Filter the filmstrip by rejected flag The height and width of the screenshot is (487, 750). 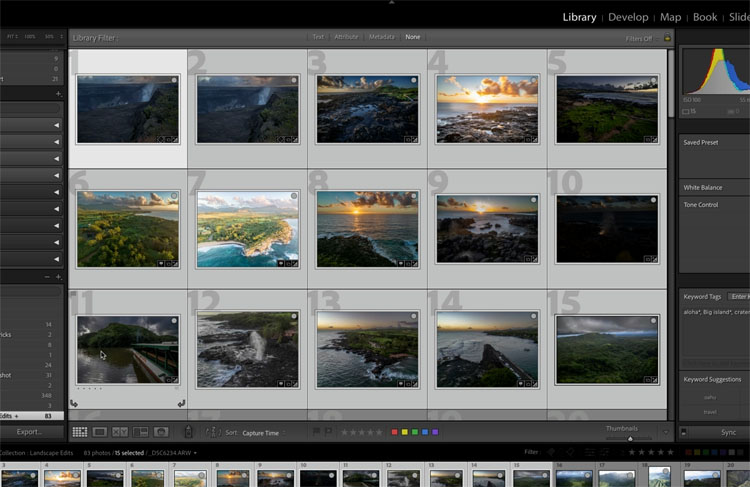point(570,452)
